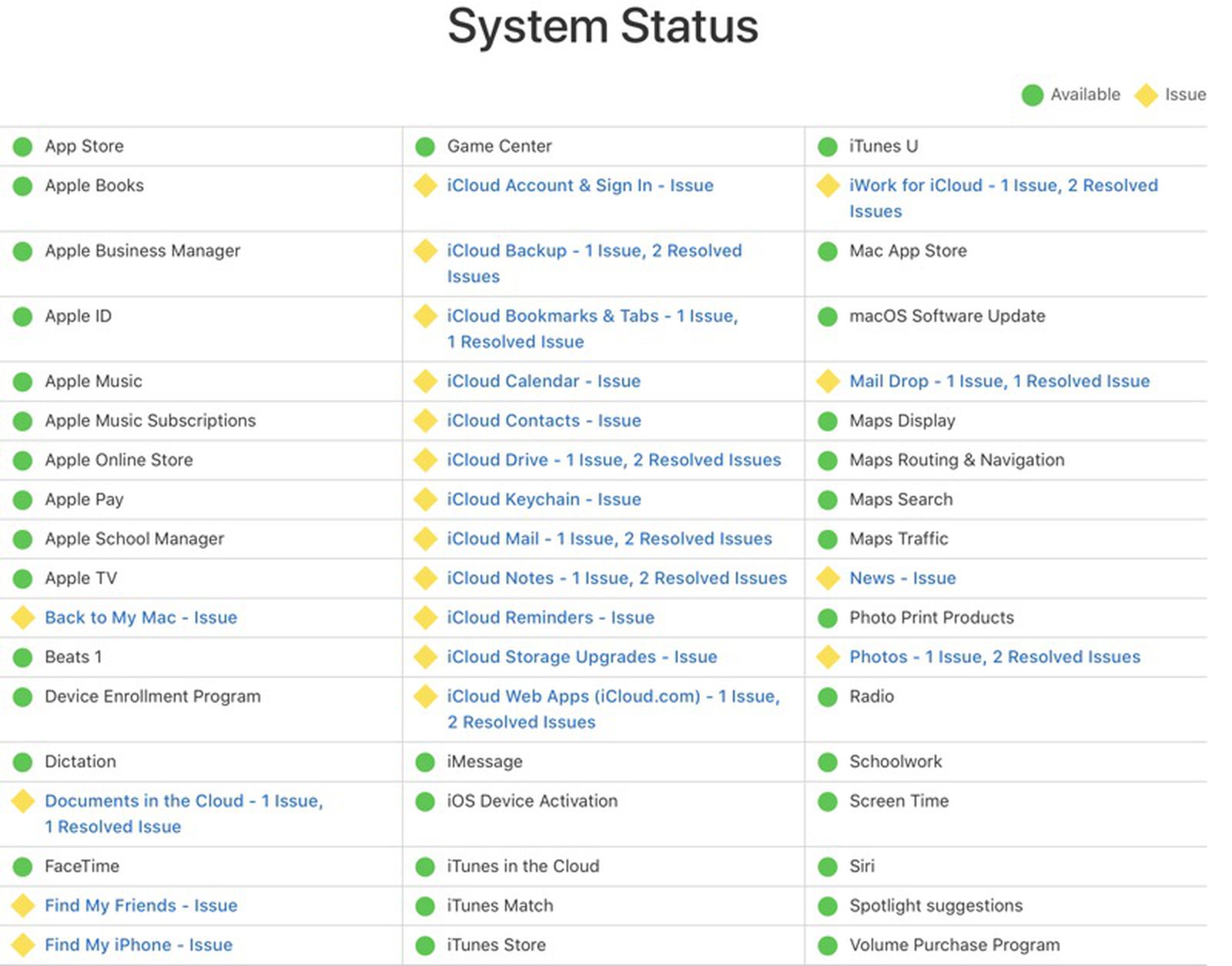Click the yellow diamond beside iCloud Calendar

pos(425,381)
